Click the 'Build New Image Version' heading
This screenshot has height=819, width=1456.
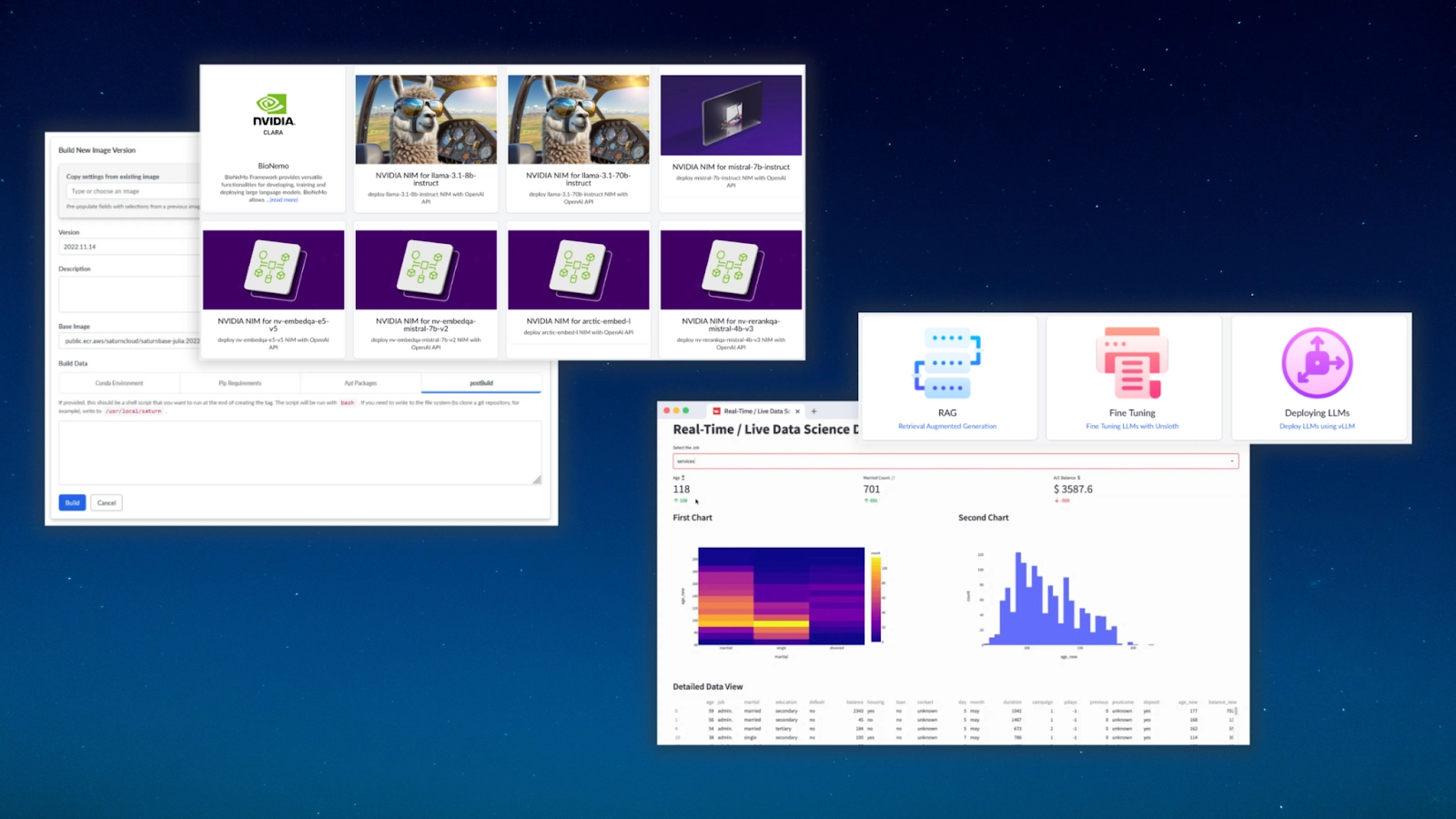pos(97,150)
